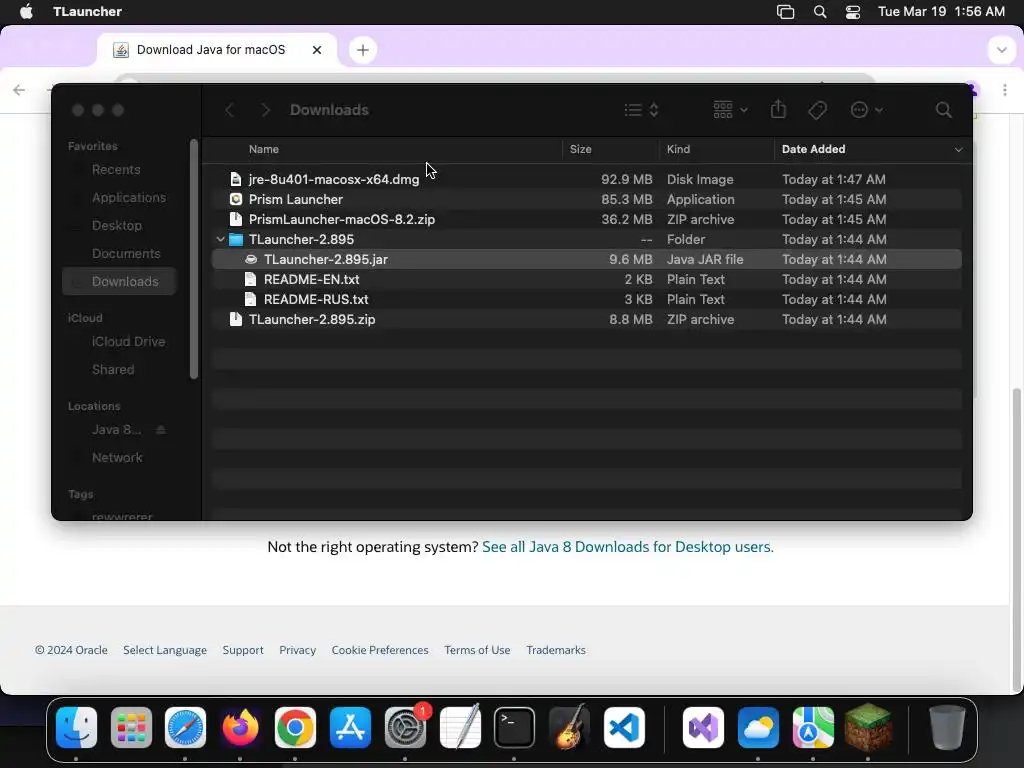Collapse the TLauncher-2.895 folder triangle
Screen dimensions: 1024x768
click(x=221, y=240)
